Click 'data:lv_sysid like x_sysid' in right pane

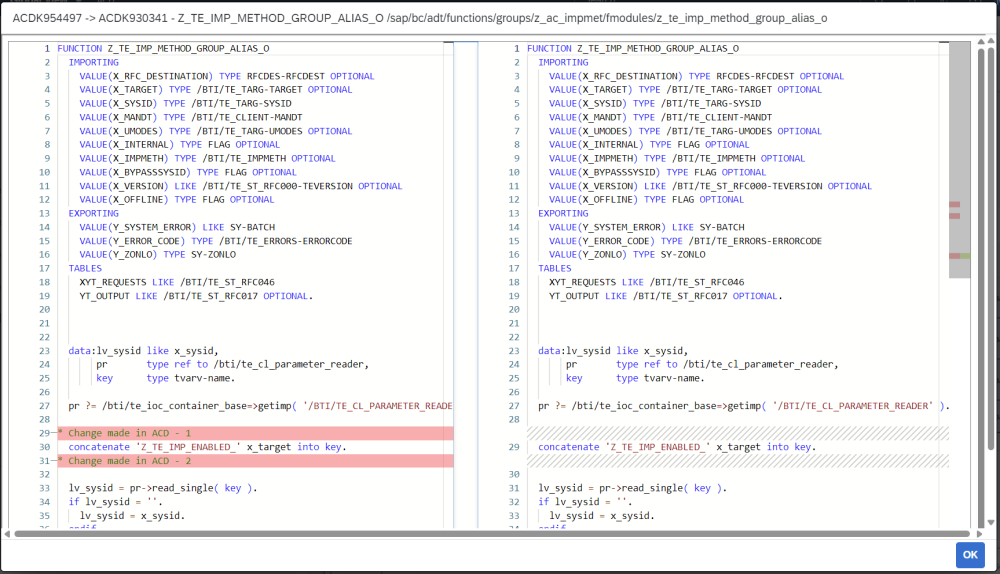(613, 351)
